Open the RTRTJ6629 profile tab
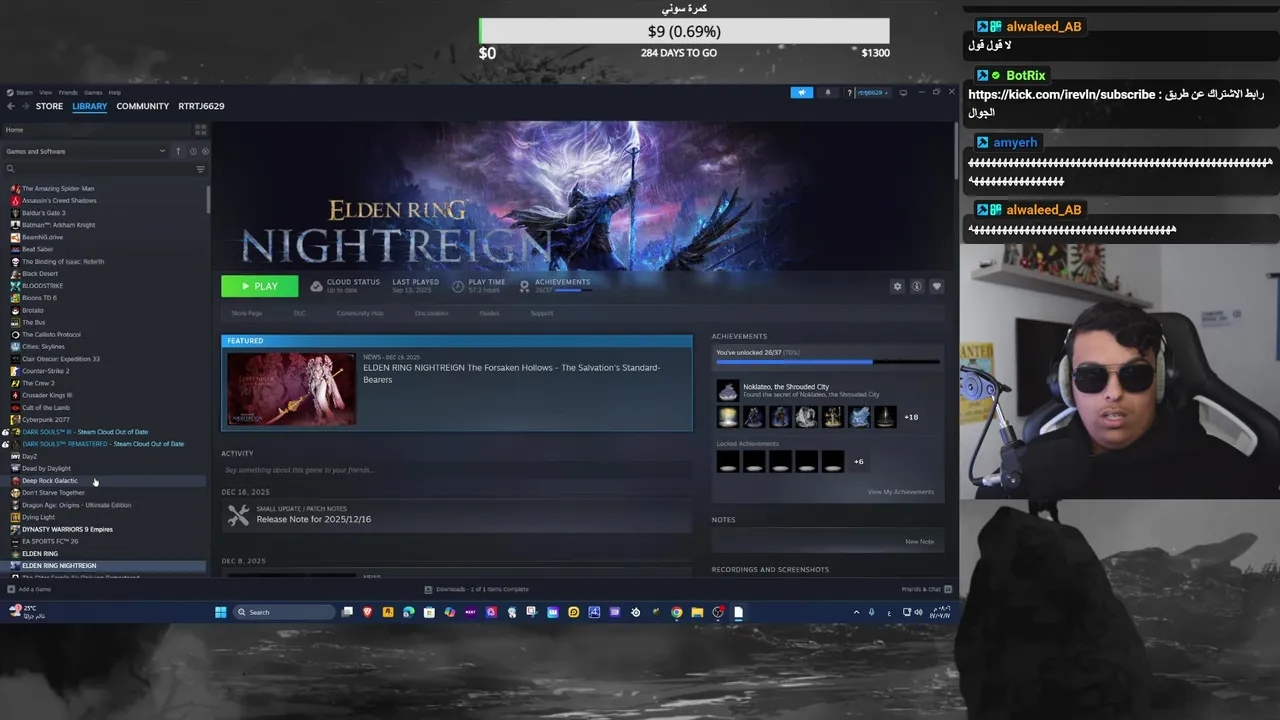This screenshot has height=720, width=1280. [201, 106]
